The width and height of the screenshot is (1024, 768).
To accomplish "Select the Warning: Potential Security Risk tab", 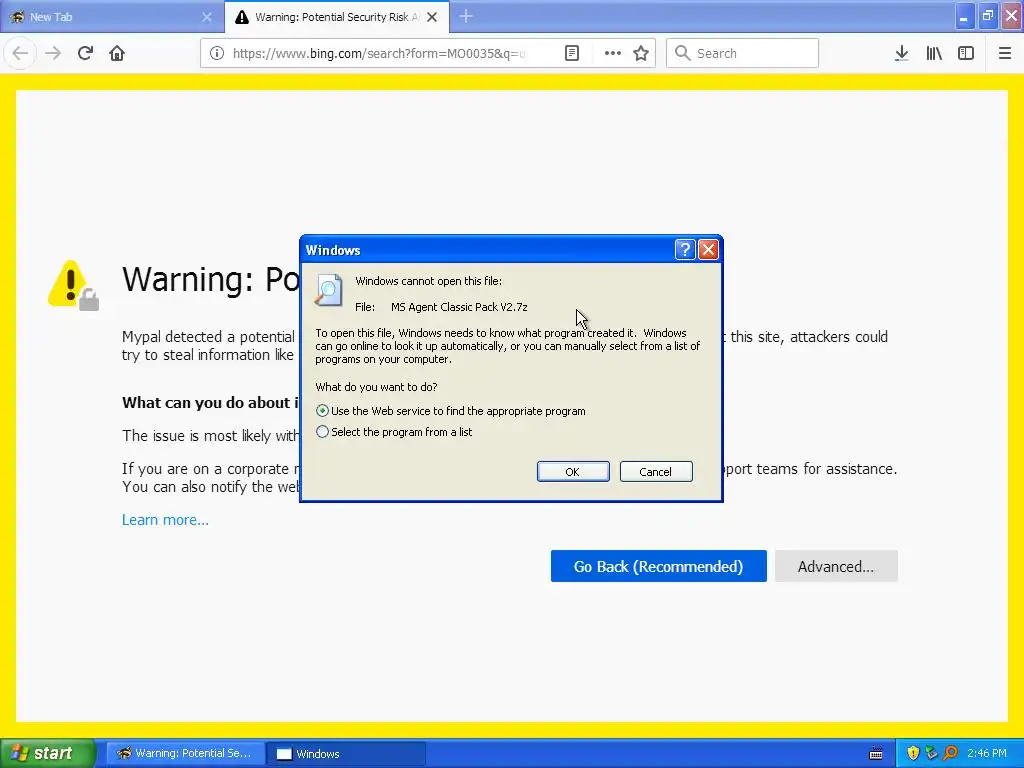I will point(337,17).
